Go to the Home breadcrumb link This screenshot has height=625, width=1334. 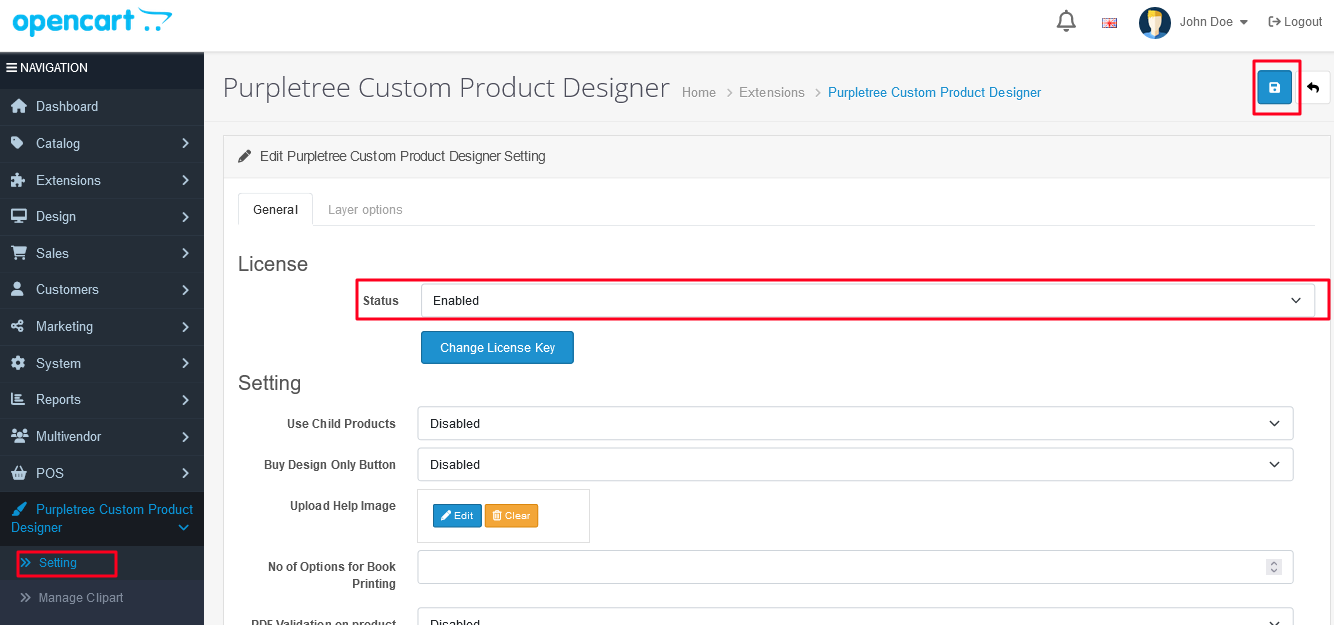point(699,92)
